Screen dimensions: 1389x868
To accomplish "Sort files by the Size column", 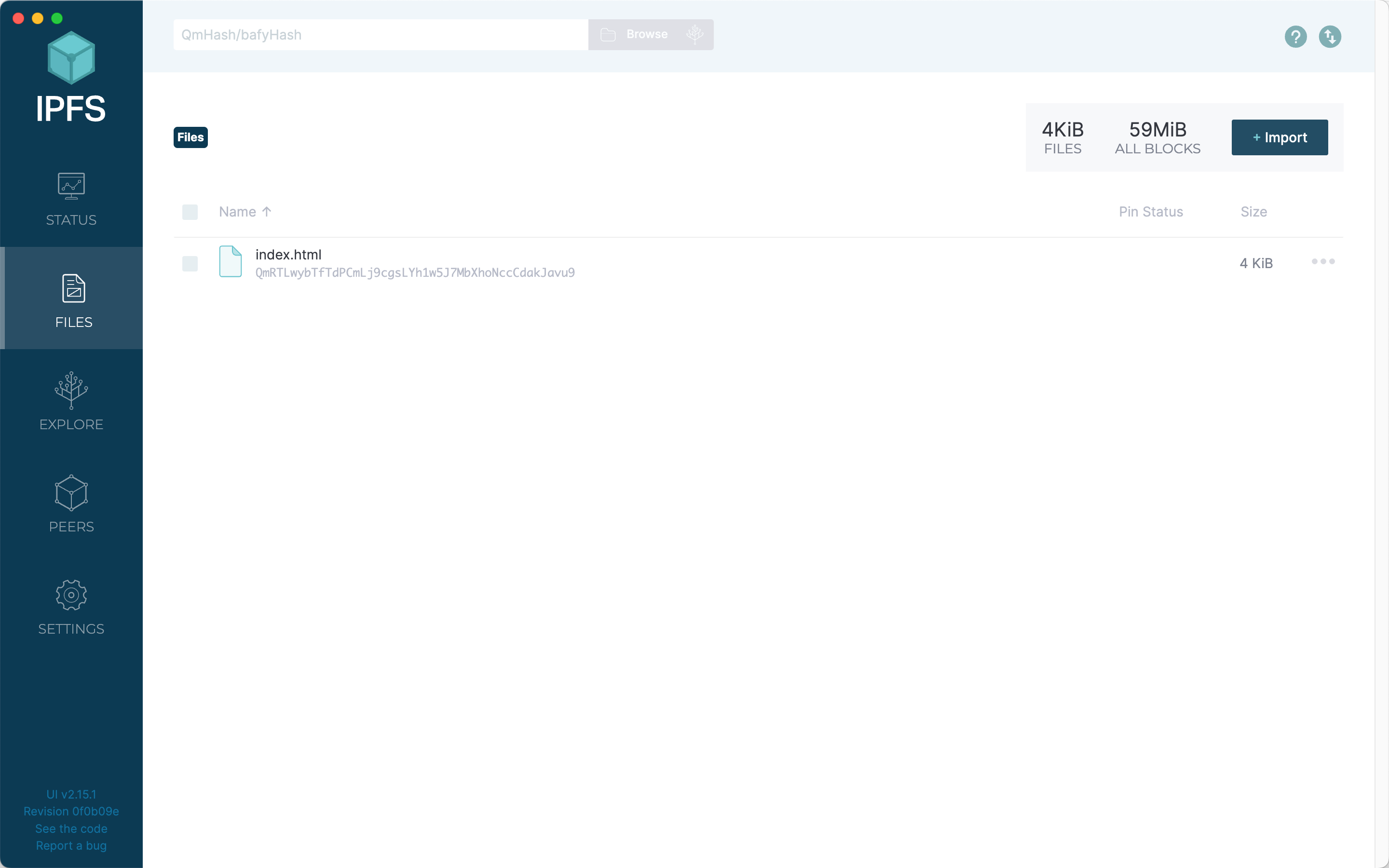I will pyautogui.click(x=1253, y=212).
